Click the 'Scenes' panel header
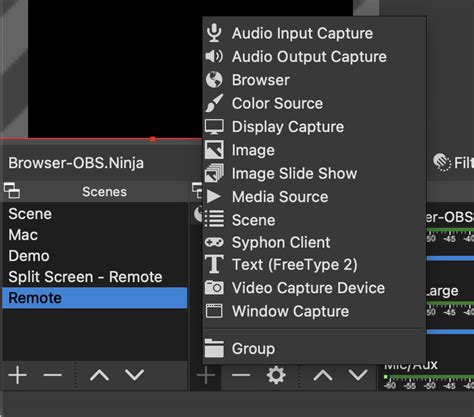The width and height of the screenshot is (474, 417). point(104,192)
